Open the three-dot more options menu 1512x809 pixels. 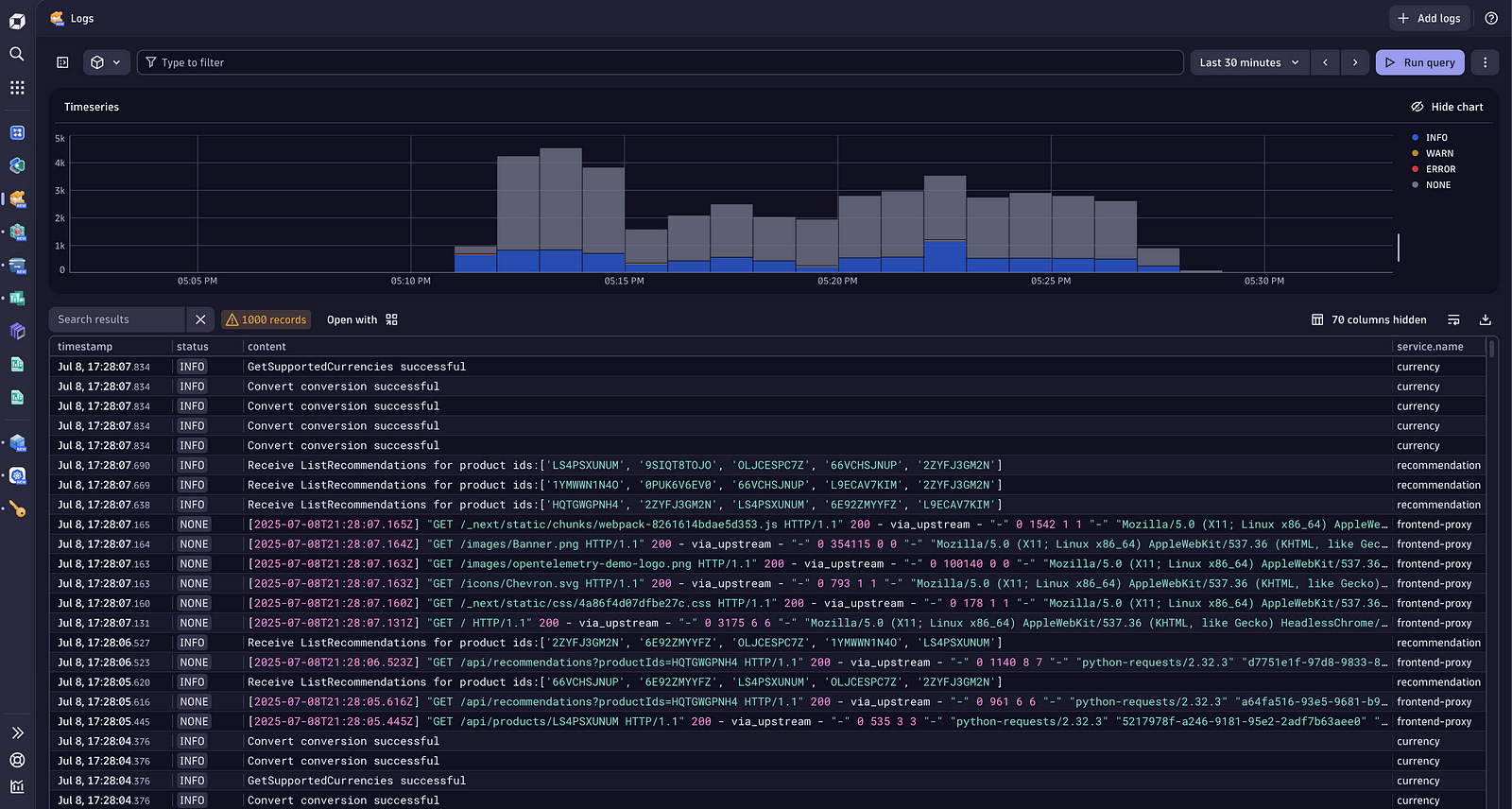(1485, 62)
